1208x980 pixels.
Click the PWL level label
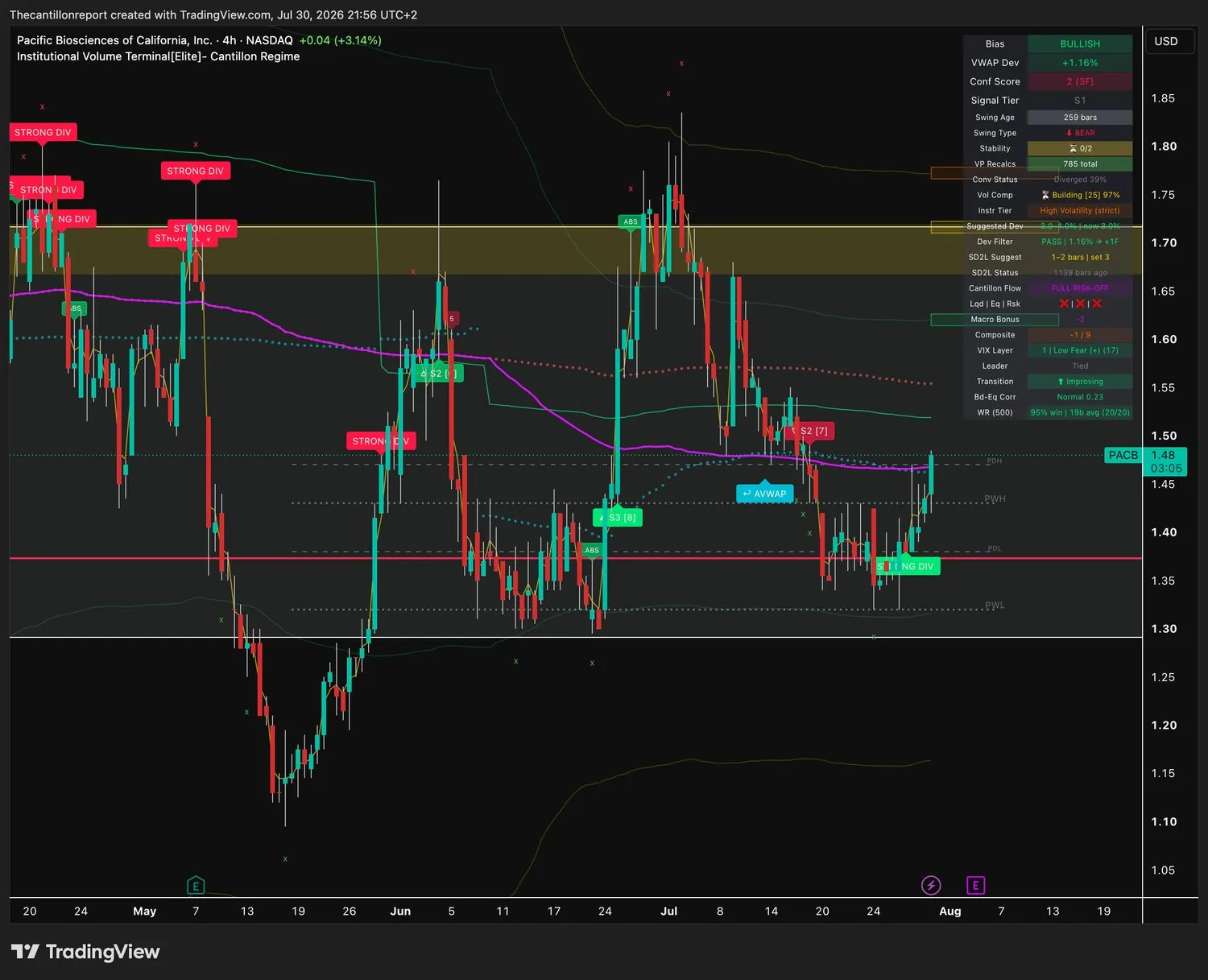[995, 606]
